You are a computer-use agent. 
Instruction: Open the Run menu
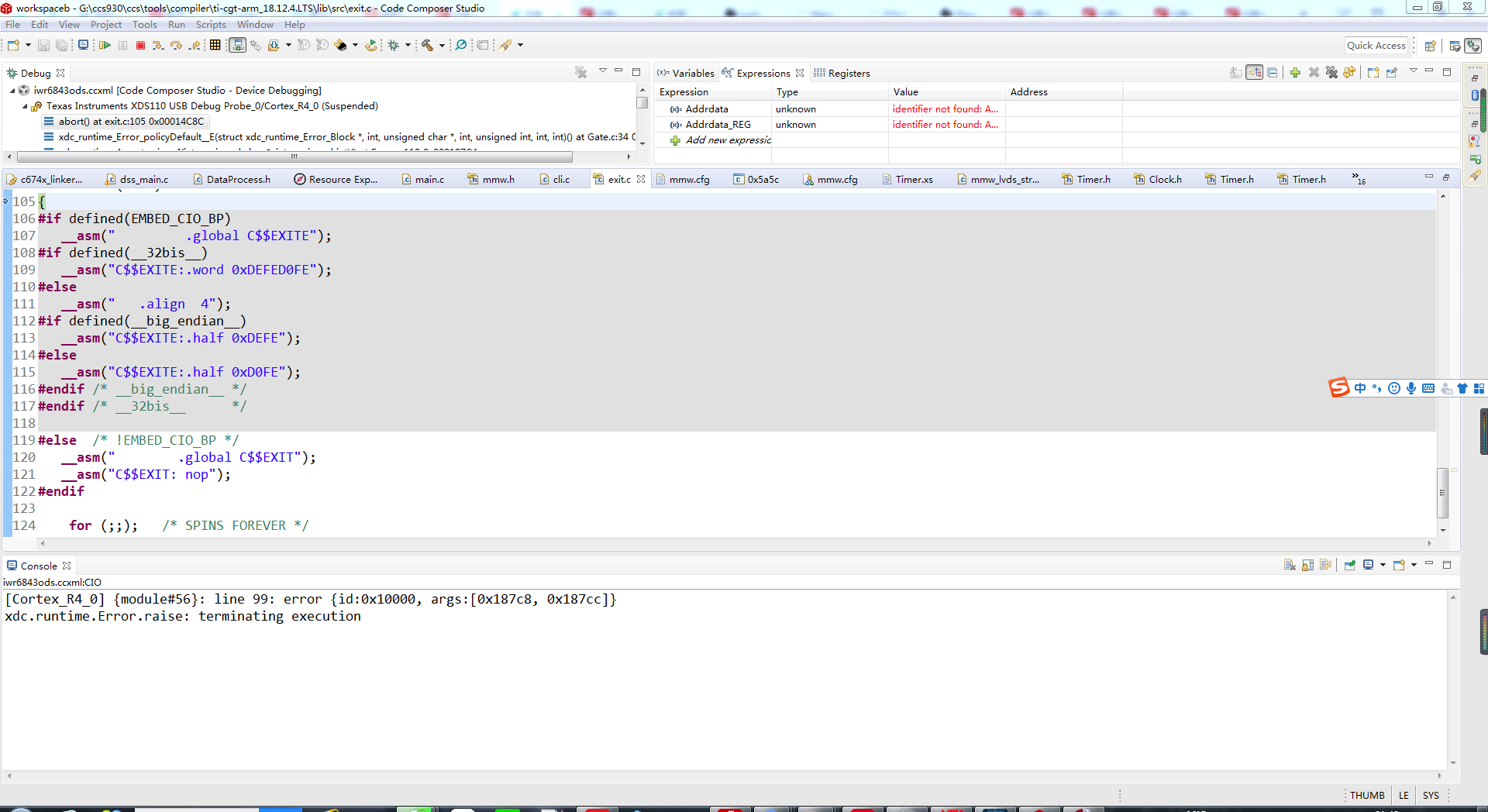pyautogui.click(x=177, y=25)
